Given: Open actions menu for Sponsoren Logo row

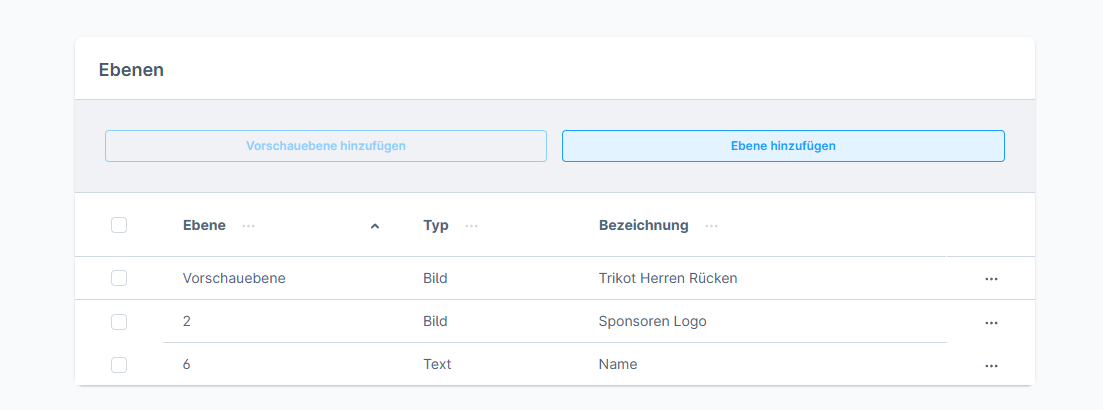Looking at the screenshot, I should 991,323.
